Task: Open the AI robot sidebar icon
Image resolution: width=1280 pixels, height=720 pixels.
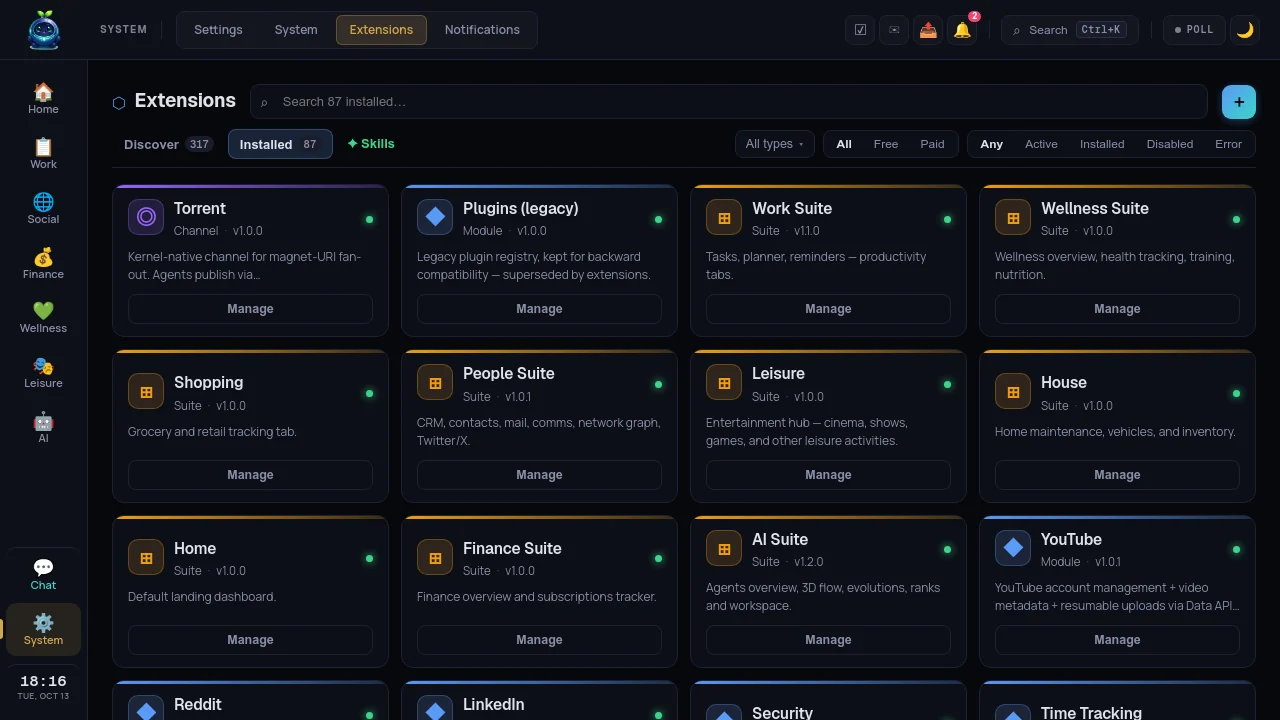Action: tap(43, 427)
